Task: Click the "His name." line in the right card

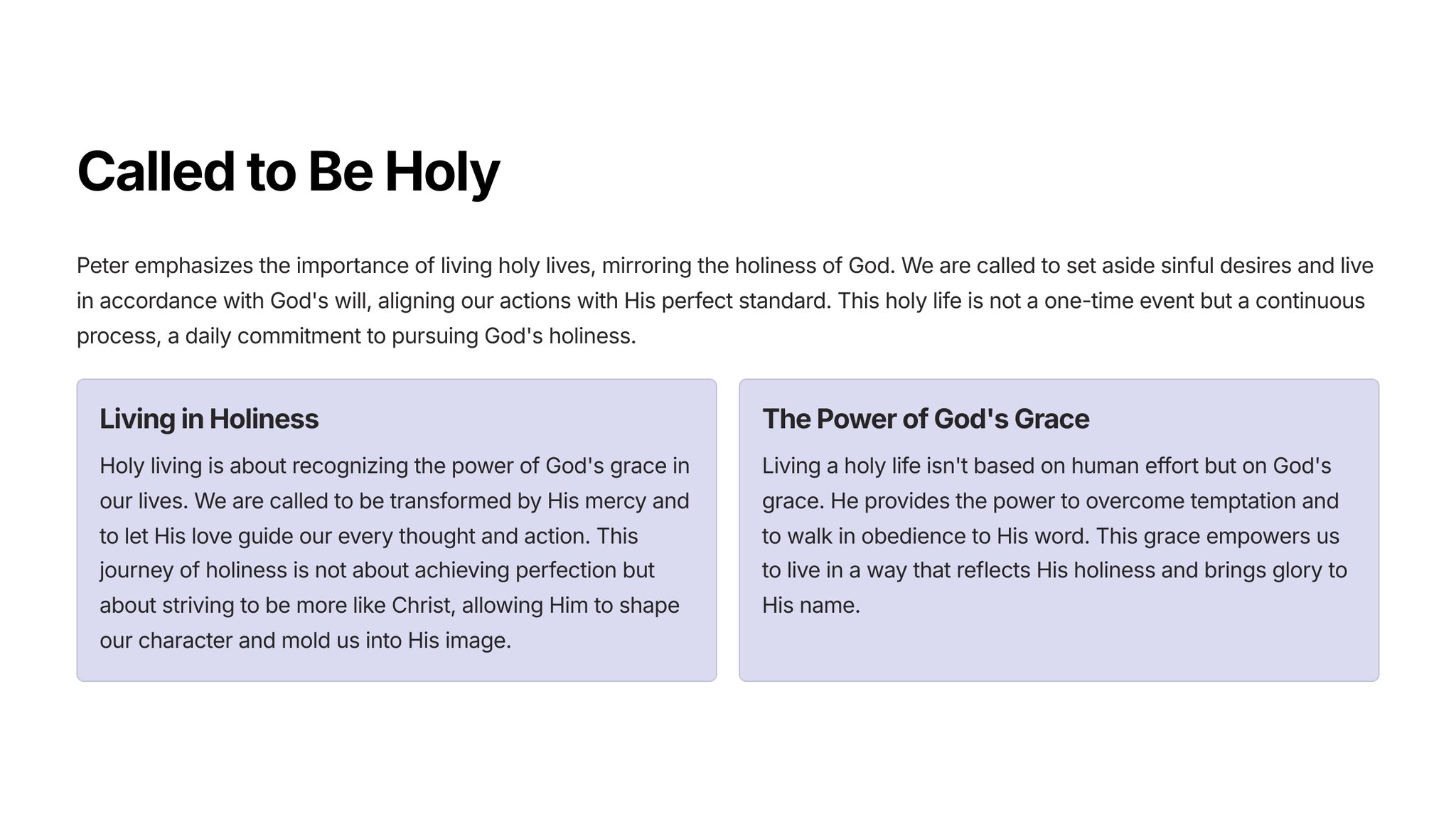Action: coord(810,606)
